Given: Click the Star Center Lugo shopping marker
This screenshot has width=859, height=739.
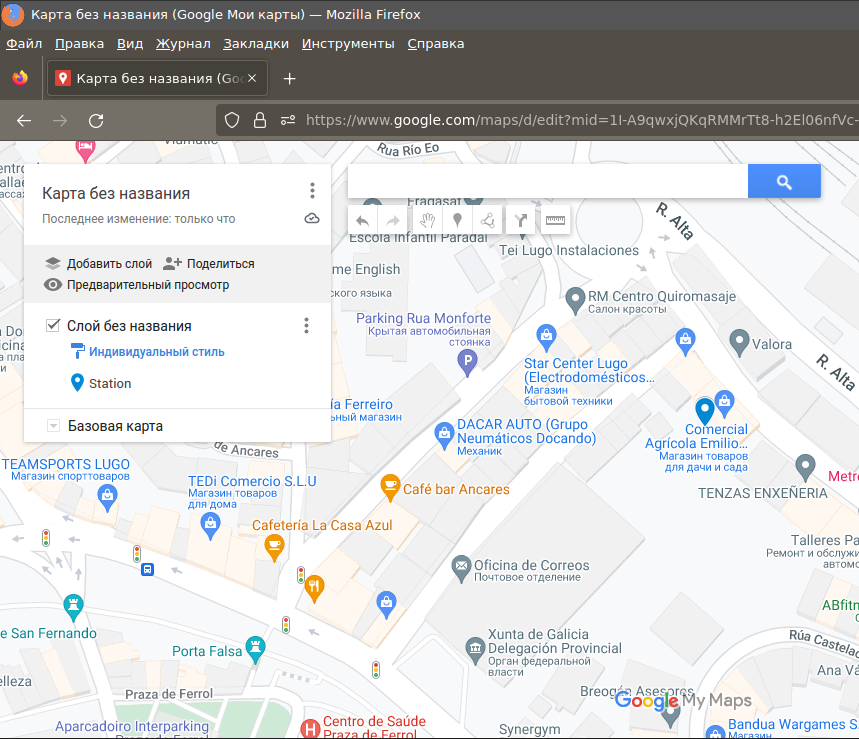Looking at the screenshot, I should tap(546, 337).
